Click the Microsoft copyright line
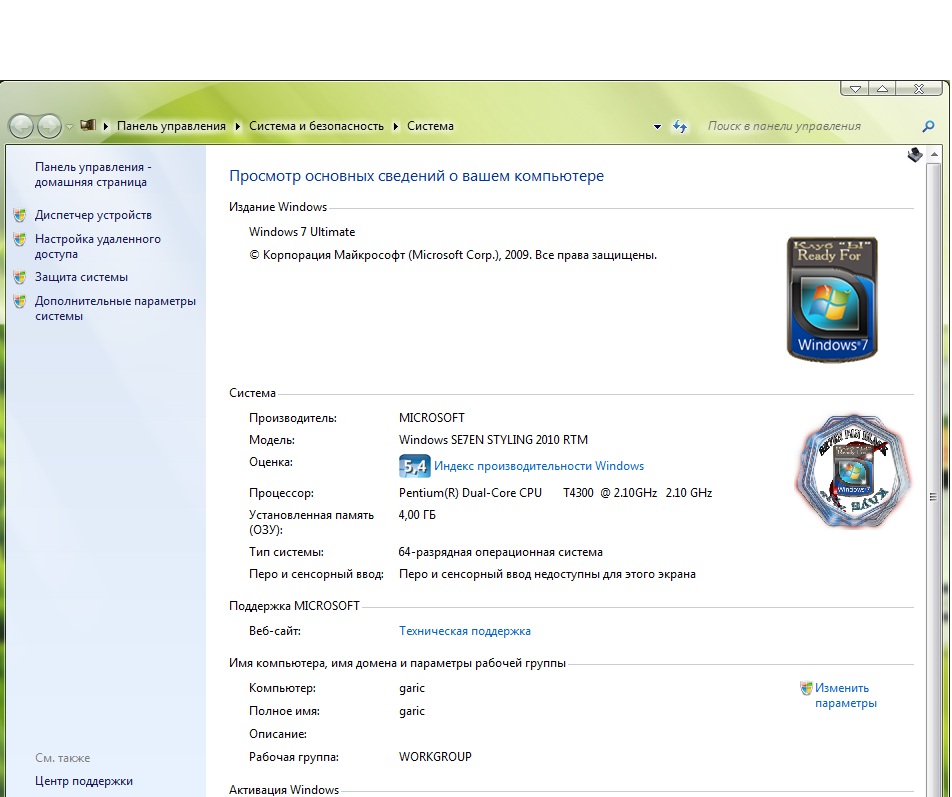 [453, 255]
